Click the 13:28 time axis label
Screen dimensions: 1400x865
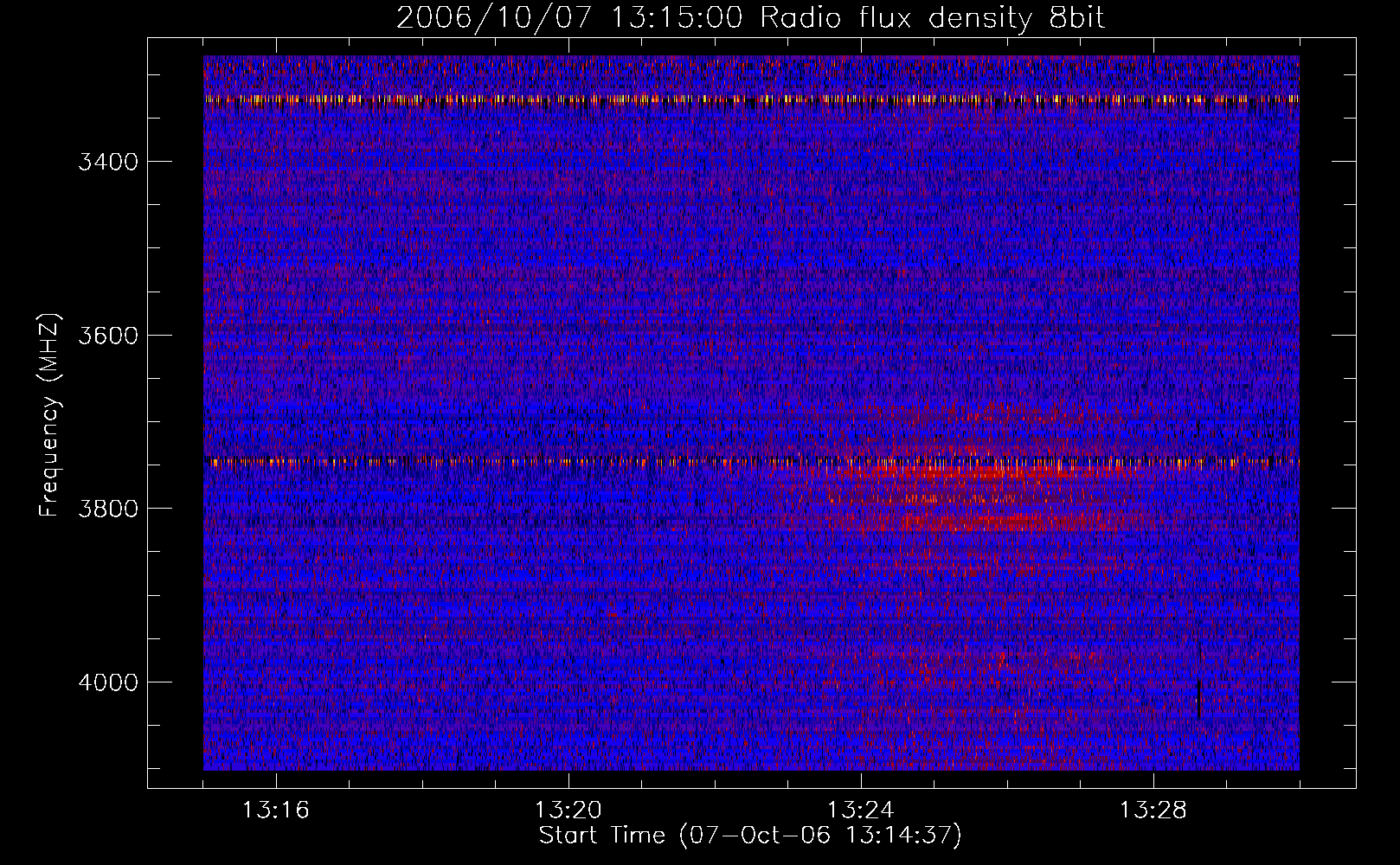click(x=1153, y=811)
